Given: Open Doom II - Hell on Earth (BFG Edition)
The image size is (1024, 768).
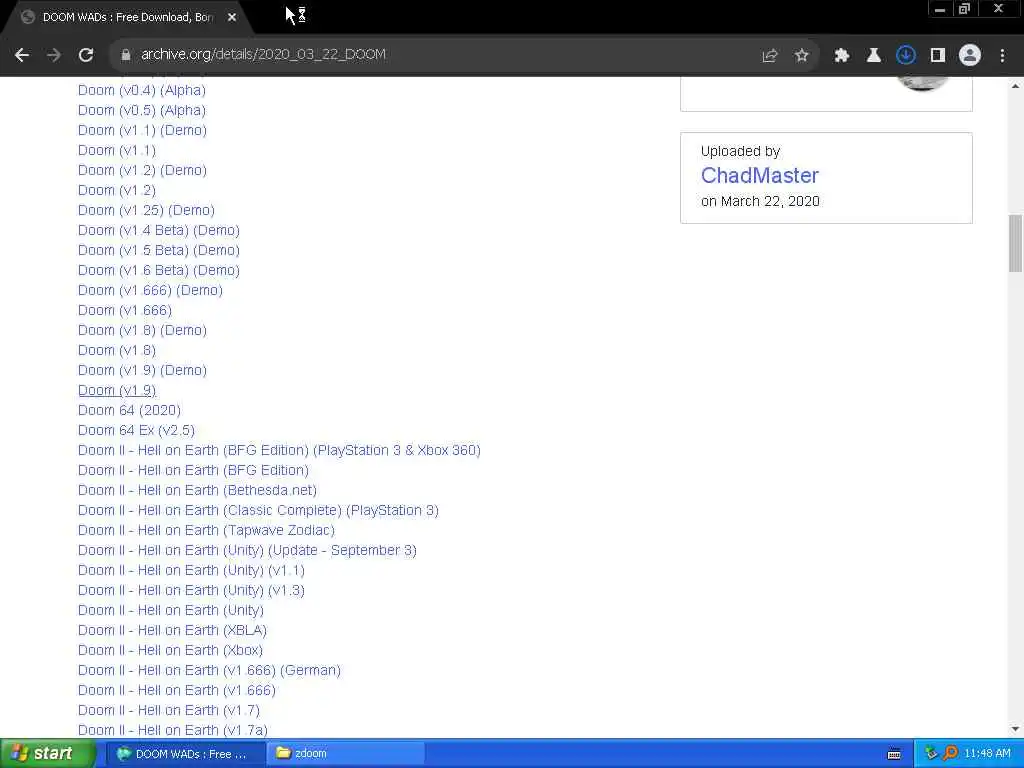Looking at the screenshot, I should pos(193,470).
